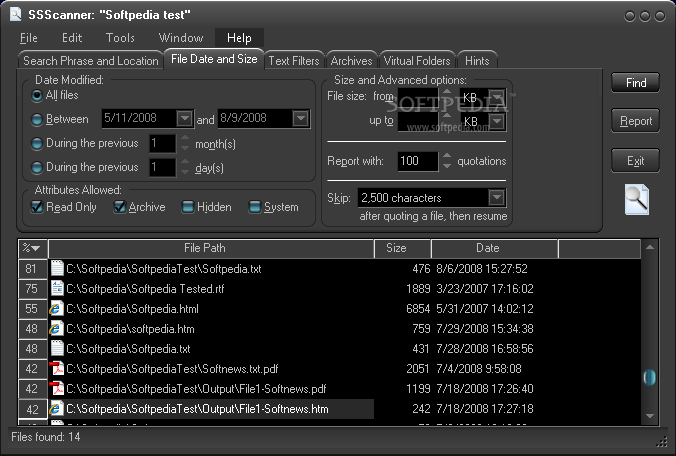Click the results list scroll down arrow
Image resolution: width=676 pixels, height=456 pixels.
tap(650, 416)
